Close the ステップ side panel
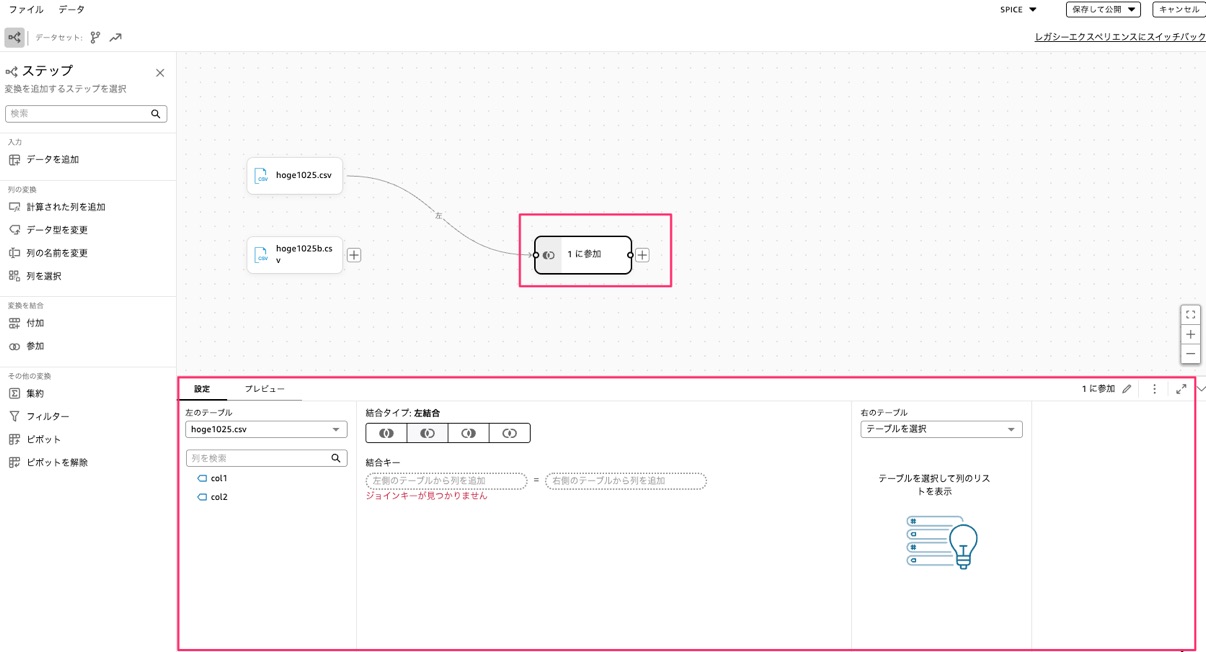 click(x=160, y=73)
